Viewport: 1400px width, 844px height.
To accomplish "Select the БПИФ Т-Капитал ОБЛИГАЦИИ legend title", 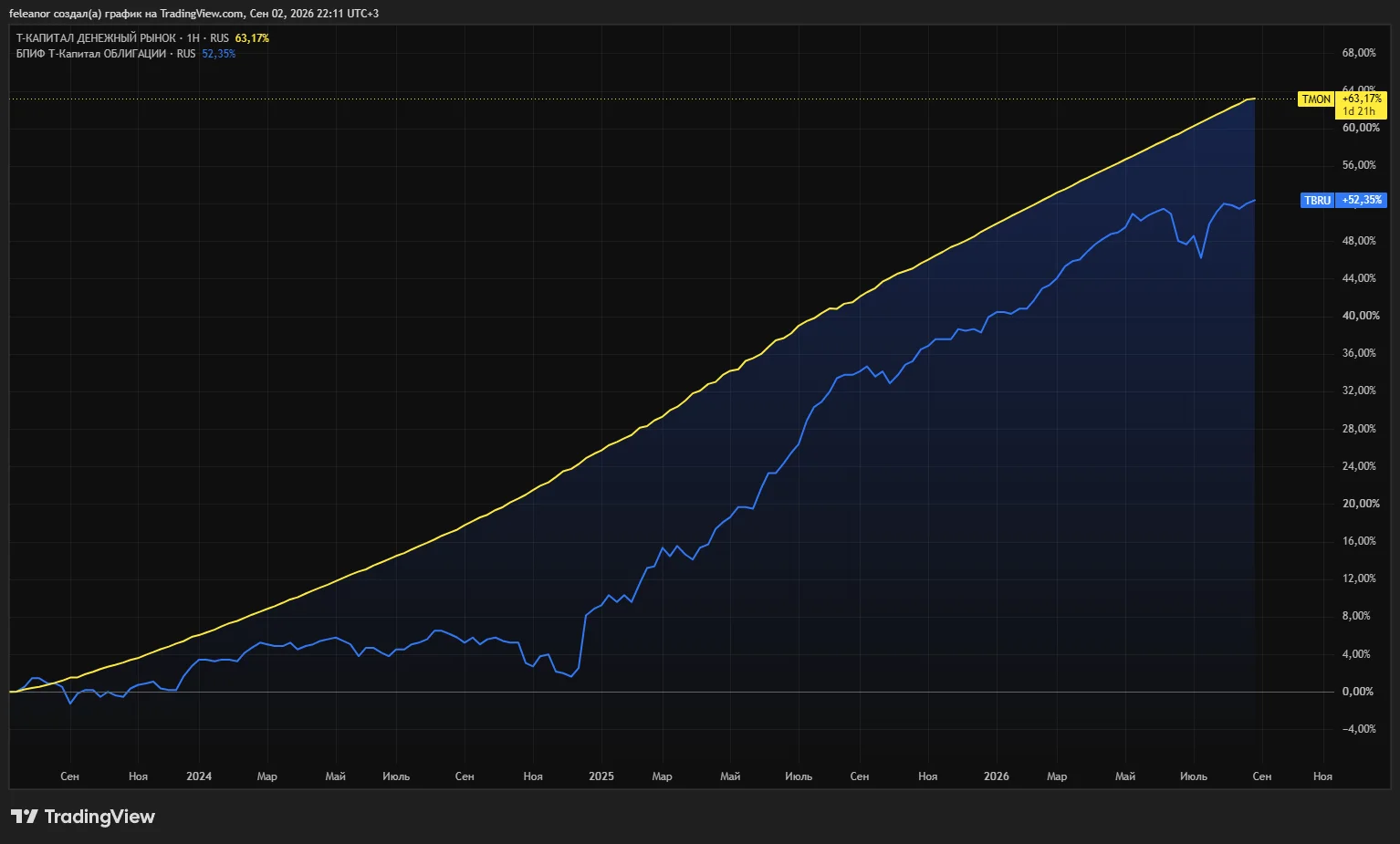I will pos(91,54).
